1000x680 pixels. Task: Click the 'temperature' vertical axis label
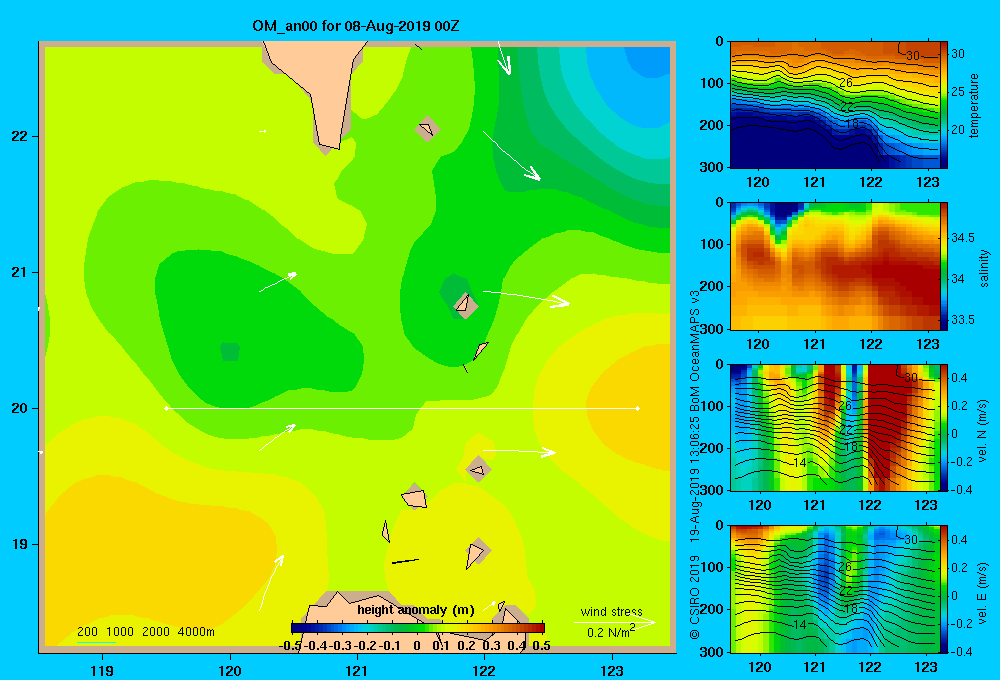pos(974,105)
